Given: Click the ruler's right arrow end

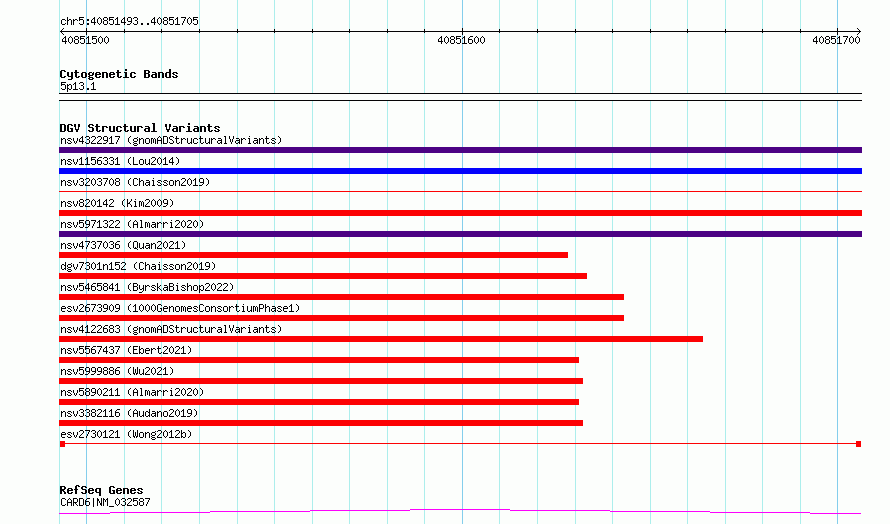Looking at the screenshot, I should click(859, 31).
